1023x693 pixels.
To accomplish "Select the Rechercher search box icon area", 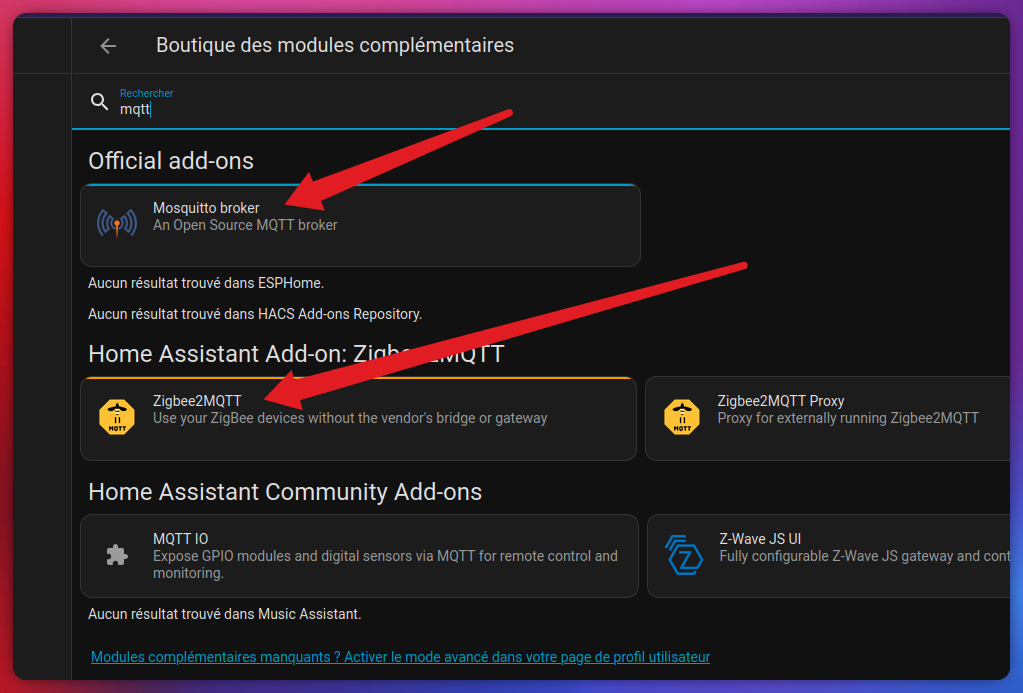I will tap(98, 101).
